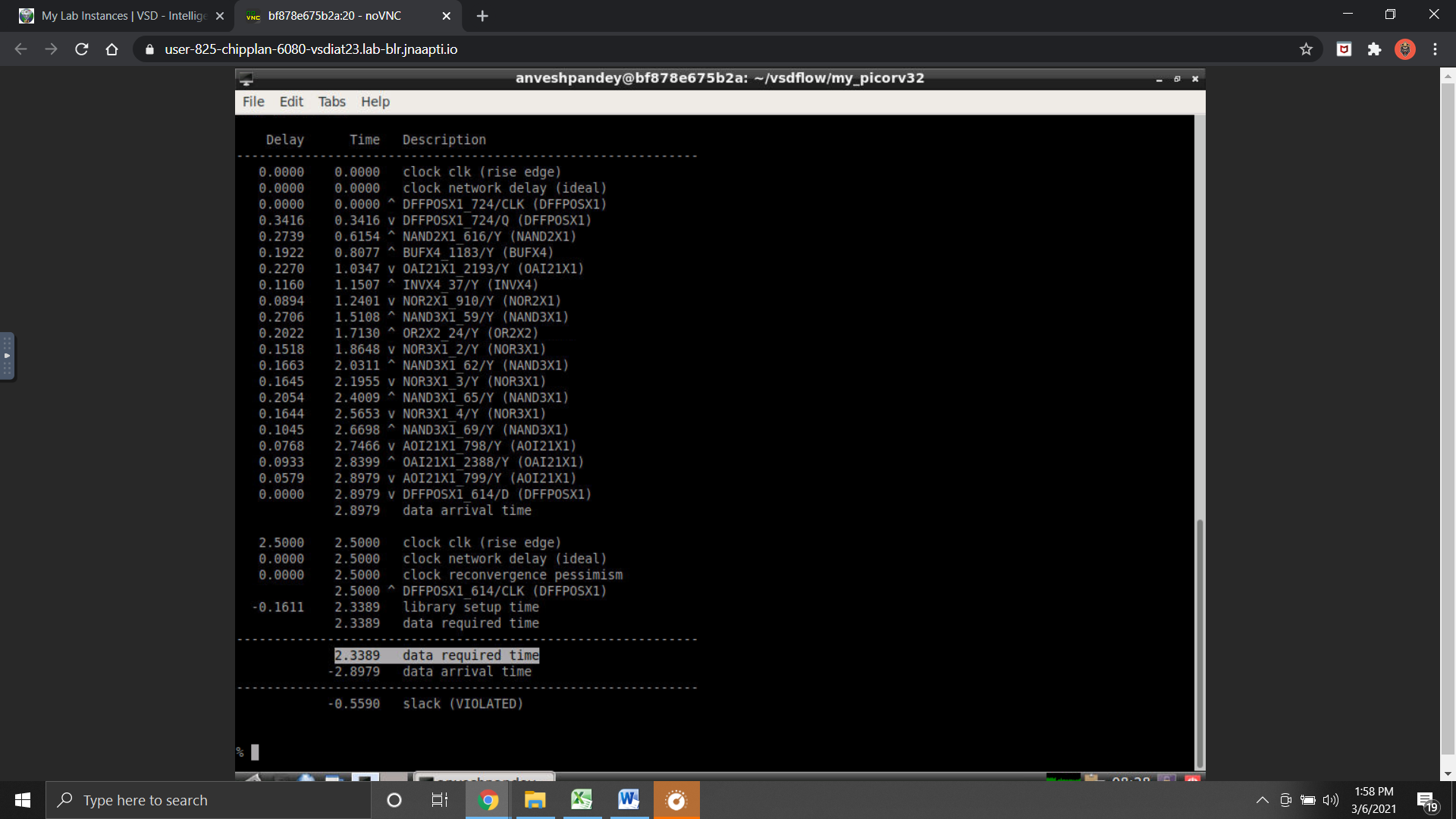Open a new browser tab
Image resolution: width=1456 pixels, height=819 pixels.
point(482,16)
